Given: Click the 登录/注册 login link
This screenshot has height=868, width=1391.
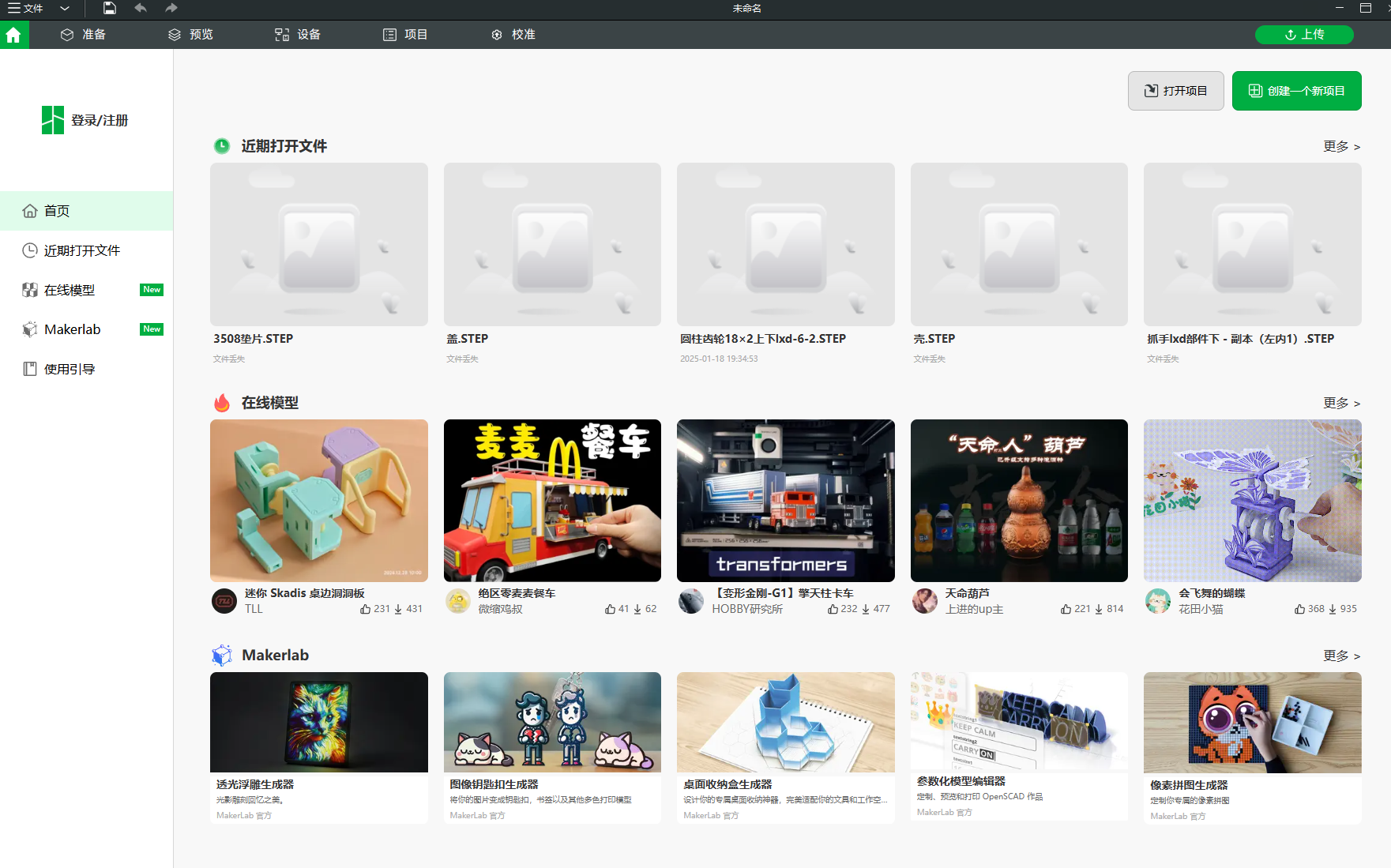Looking at the screenshot, I should point(100,120).
